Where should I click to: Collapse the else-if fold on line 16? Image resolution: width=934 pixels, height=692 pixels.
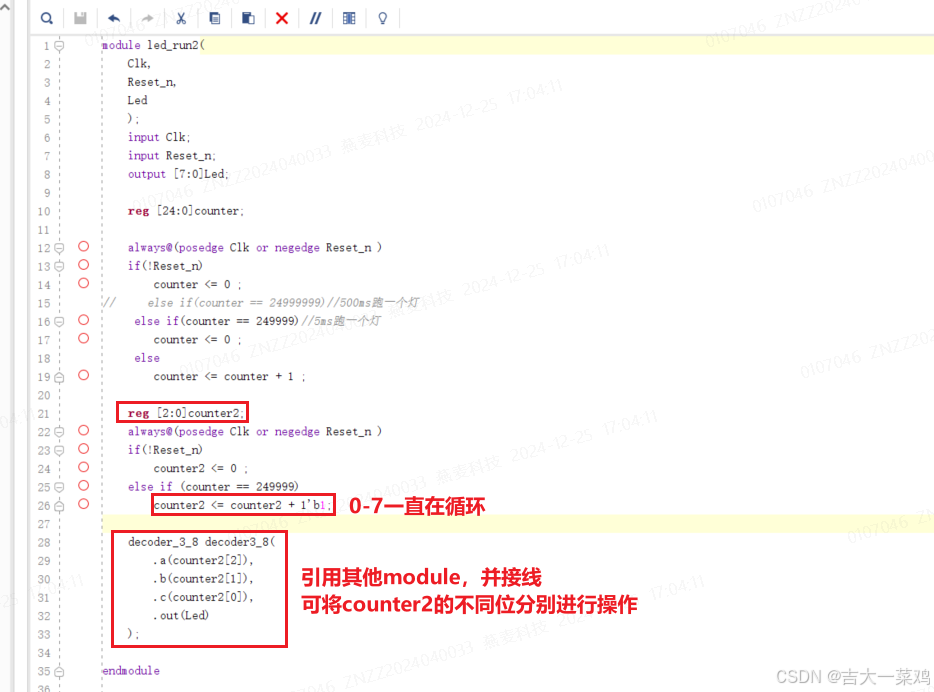[x=59, y=322]
